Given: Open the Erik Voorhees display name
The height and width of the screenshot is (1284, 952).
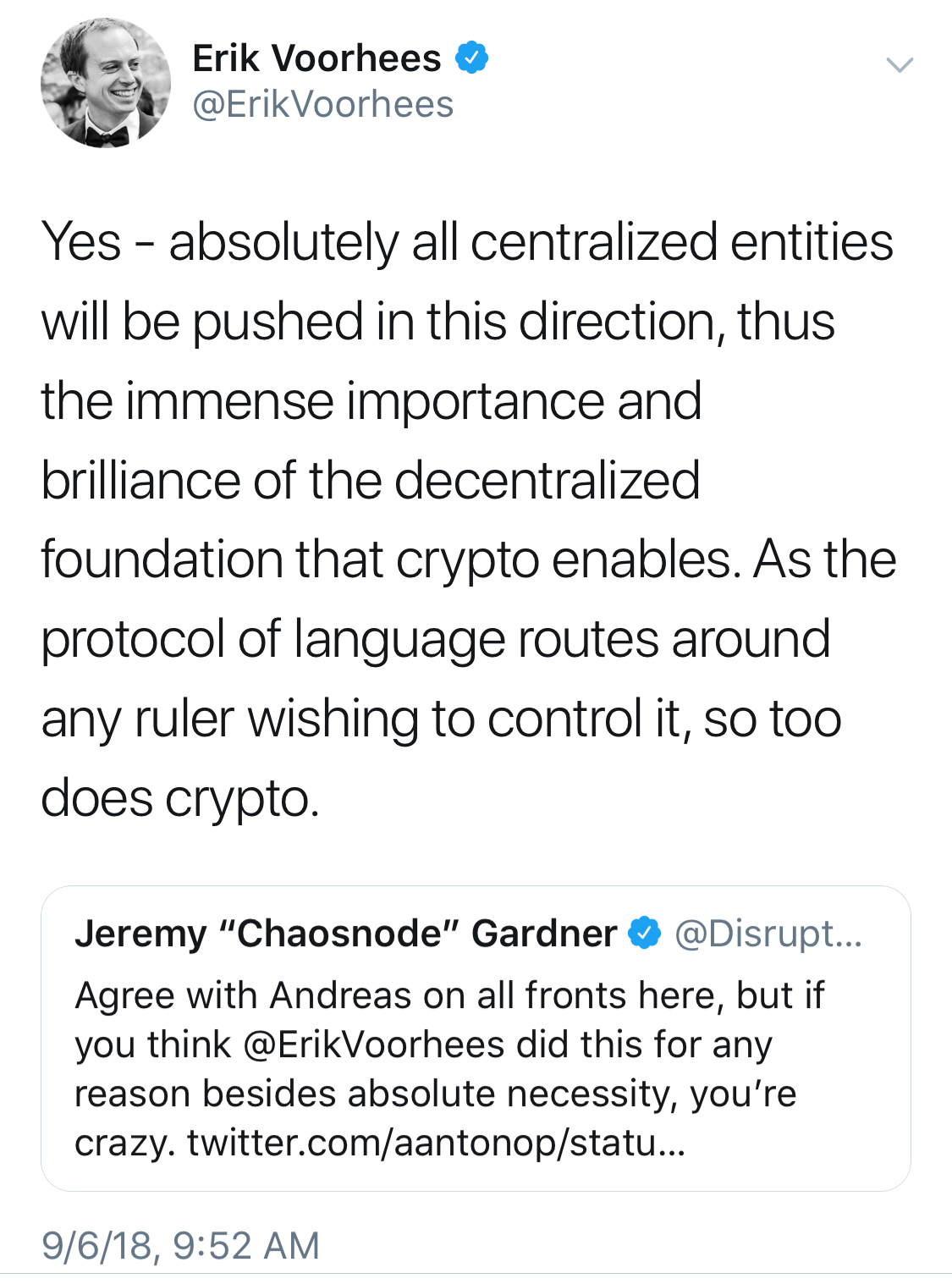Looking at the screenshot, I should coord(316,58).
